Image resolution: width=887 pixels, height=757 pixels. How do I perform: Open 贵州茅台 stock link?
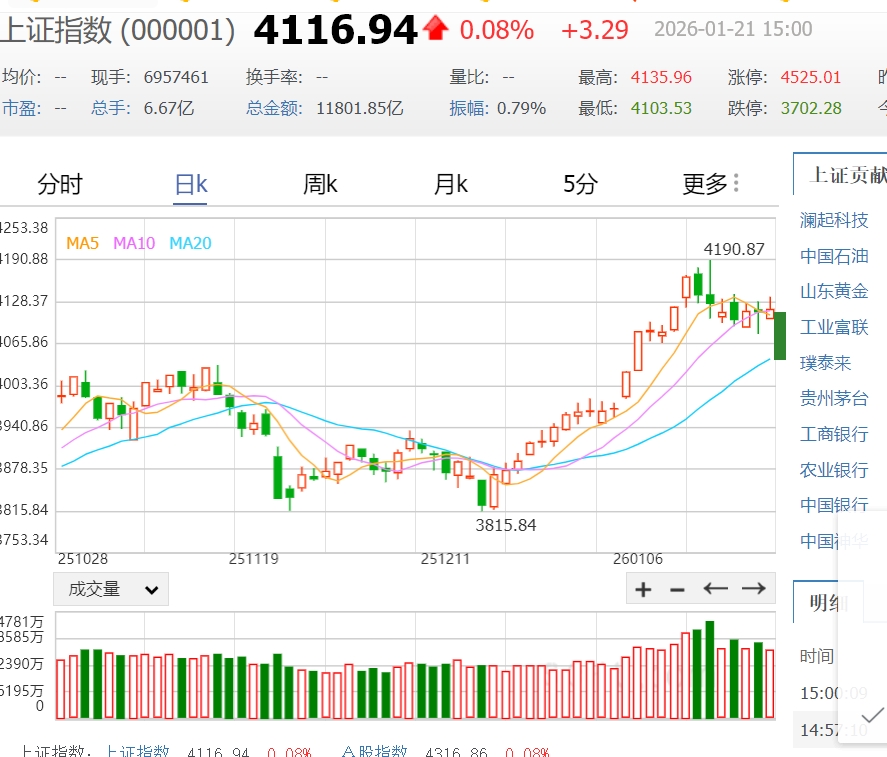[x=834, y=398]
